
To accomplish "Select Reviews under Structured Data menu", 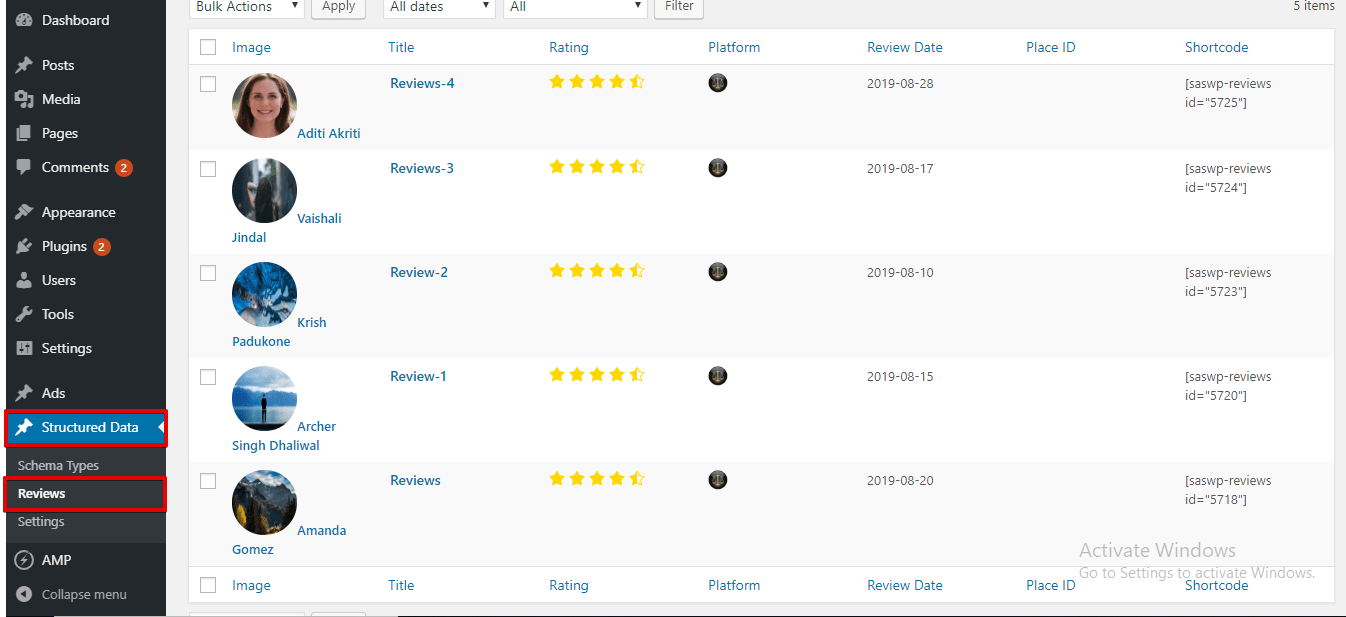I will (41, 493).
